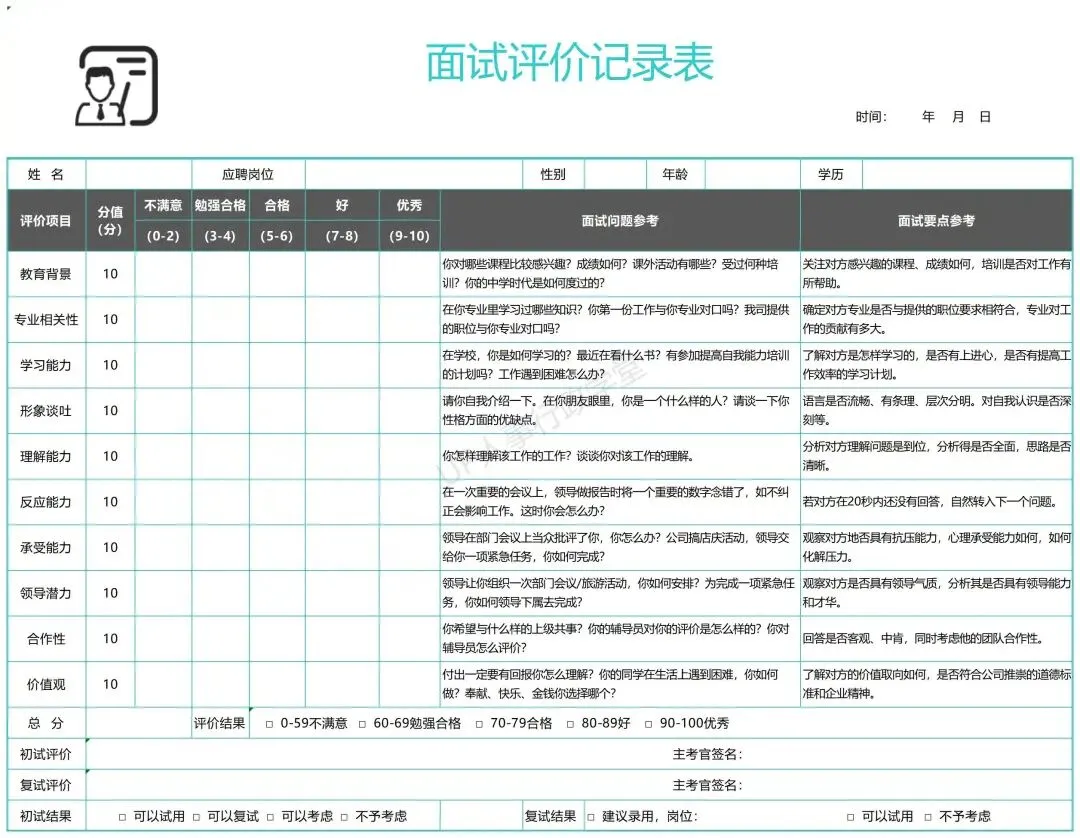Select the 面试问题参考 header
This screenshot has height=838, width=1080.
(x=620, y=220)
